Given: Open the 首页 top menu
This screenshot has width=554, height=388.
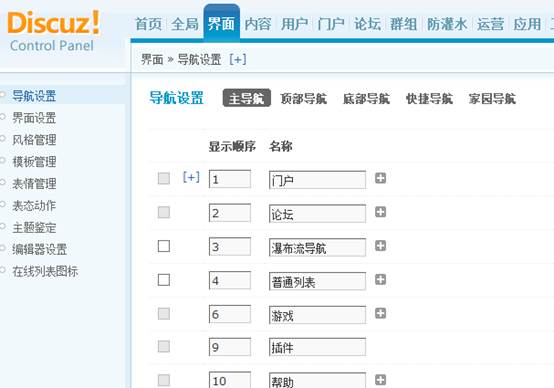Looking at the screenshot, I should 148,24.
